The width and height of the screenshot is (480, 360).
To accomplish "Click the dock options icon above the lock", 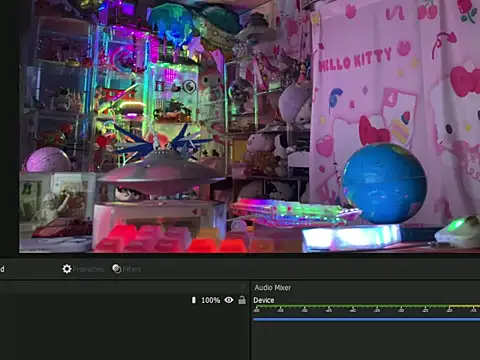I will pos(244,287).
